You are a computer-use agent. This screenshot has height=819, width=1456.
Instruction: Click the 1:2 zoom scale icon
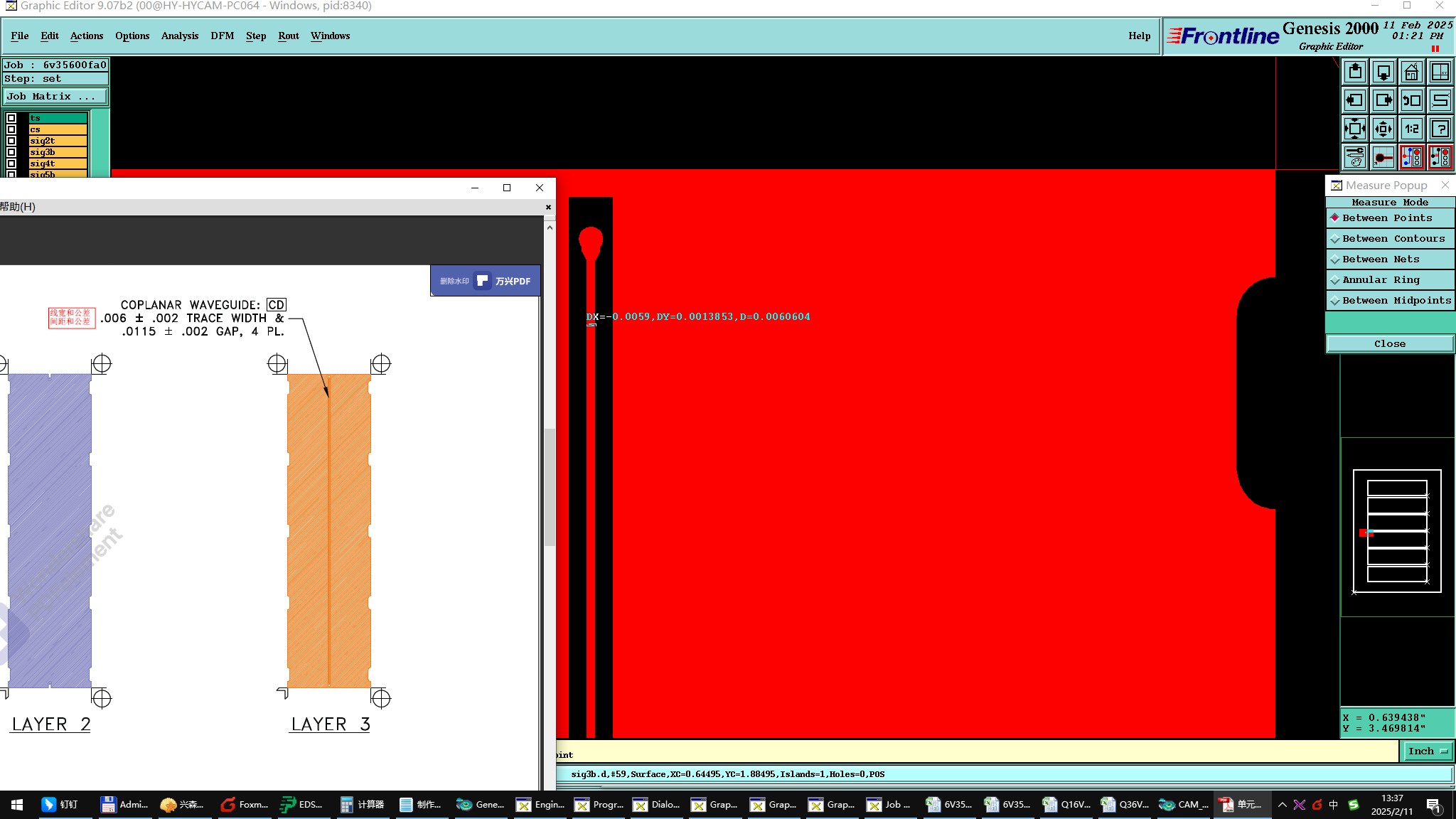(1411, 129)
